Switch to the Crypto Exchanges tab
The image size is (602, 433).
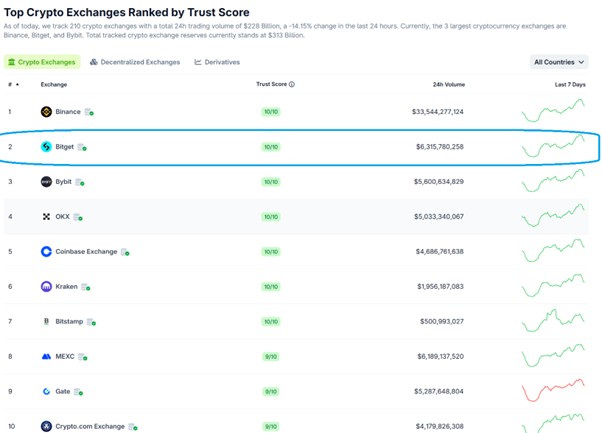42,62
